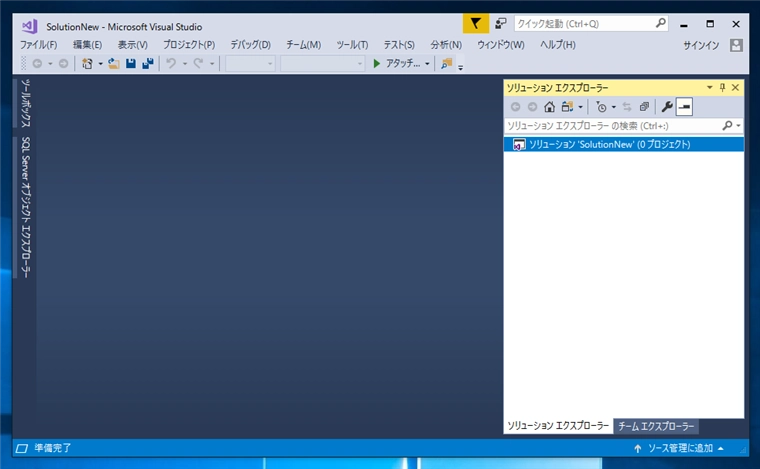This screenshot has height=469, width=760.
Task: Open the solution configurations combo box
Action: tap(250, 63)
